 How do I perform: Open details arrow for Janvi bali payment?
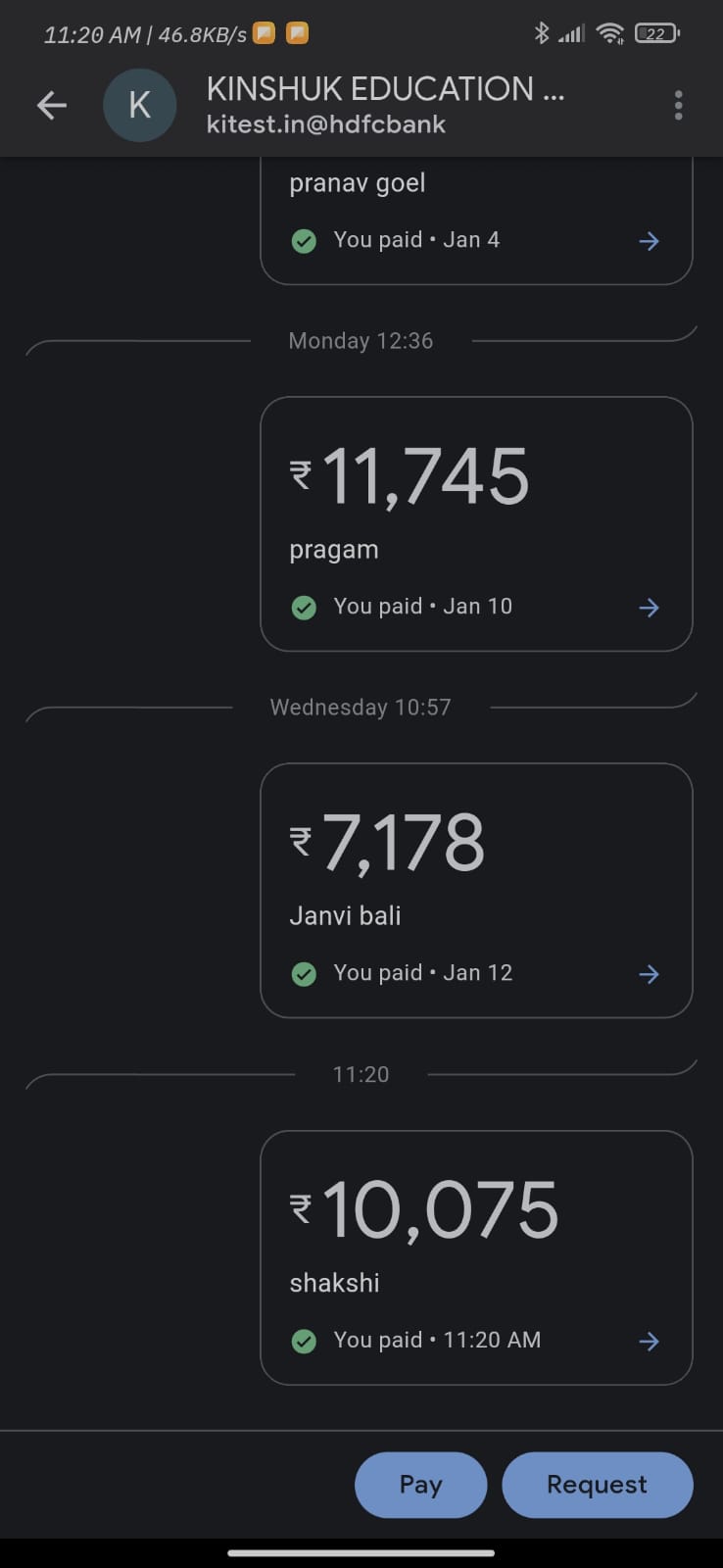(x=649, y=974)
